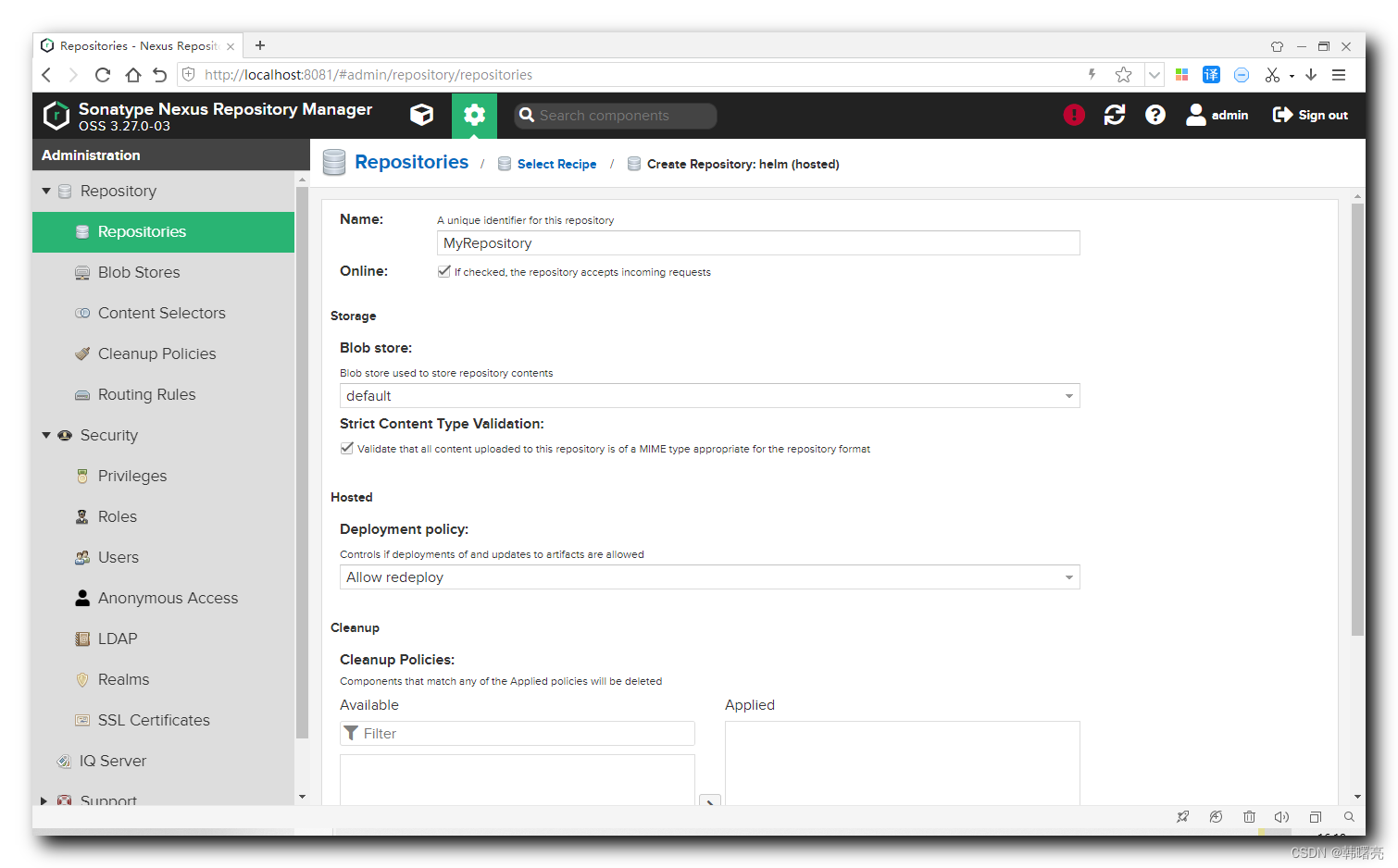1398x868 pixels.
Task: Click the translate extension icon
Action: [1211, 75]
